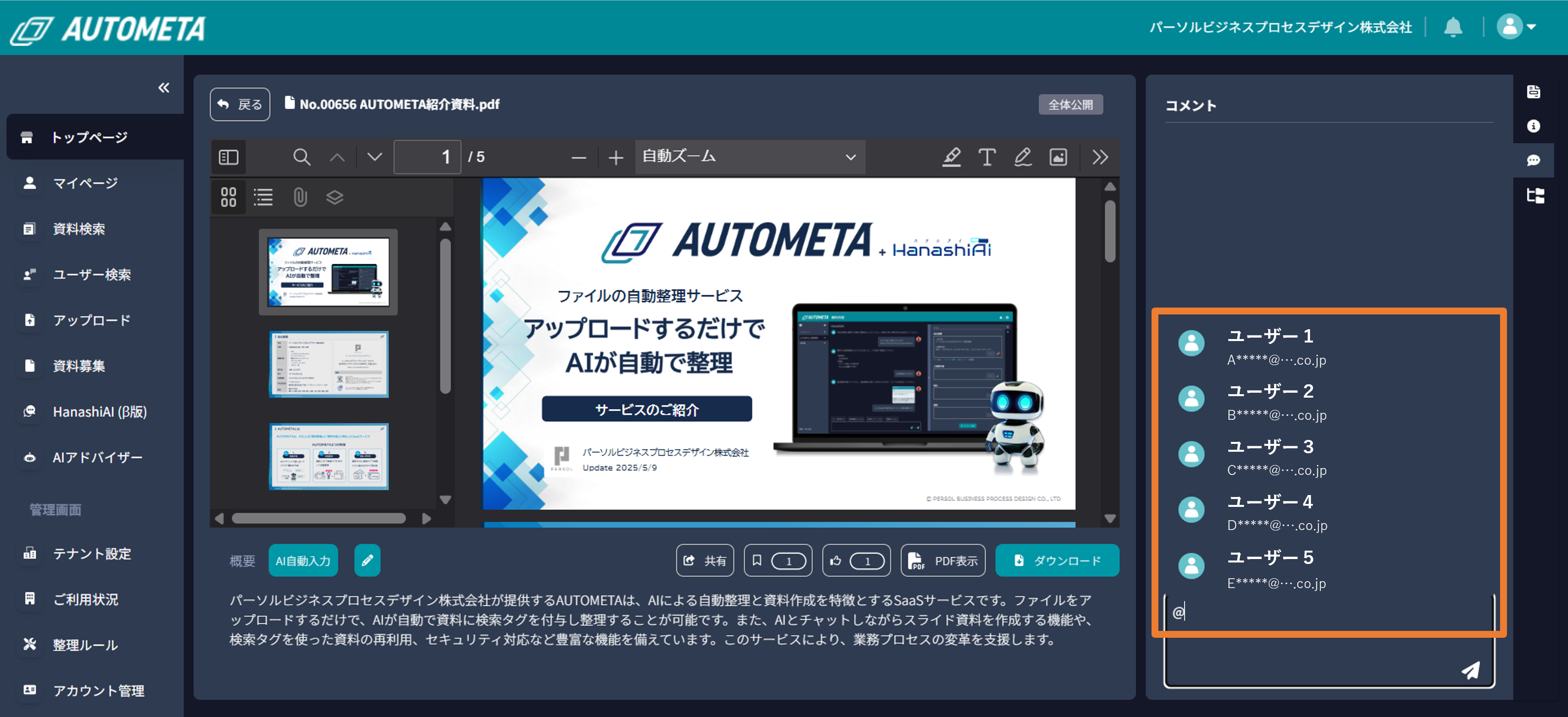Zoom in with the plus button
The width and height of the screenshot is (1568, 717).
point(615,157)
